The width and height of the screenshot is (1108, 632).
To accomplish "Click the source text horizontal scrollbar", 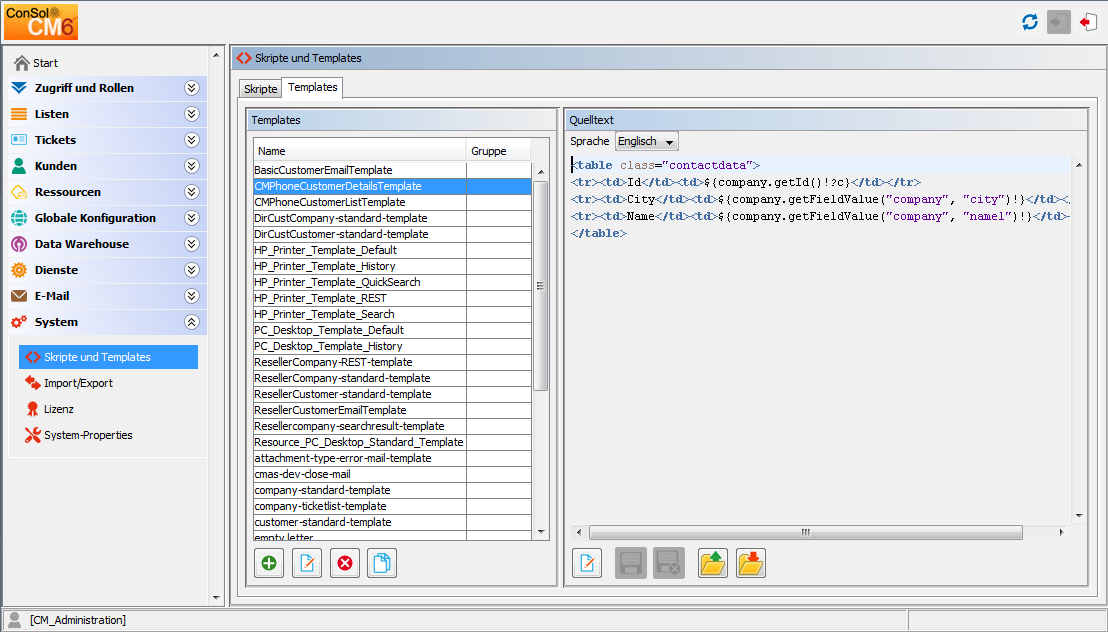I will [x=805, y=533].
